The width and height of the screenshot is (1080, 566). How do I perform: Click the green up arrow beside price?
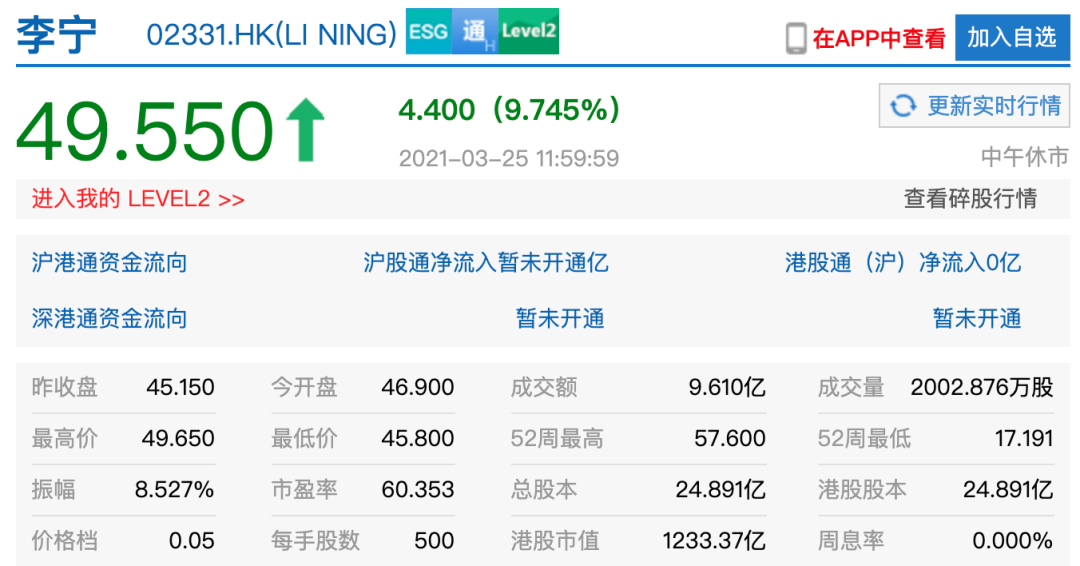[306, 130]
